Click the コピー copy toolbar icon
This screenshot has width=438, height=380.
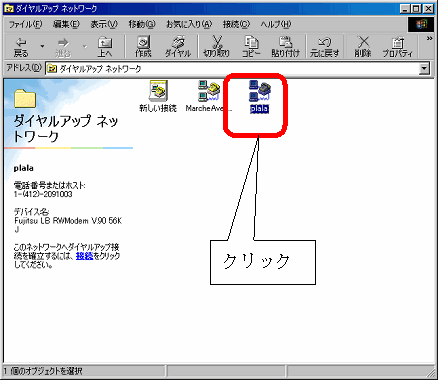[251, 46]
